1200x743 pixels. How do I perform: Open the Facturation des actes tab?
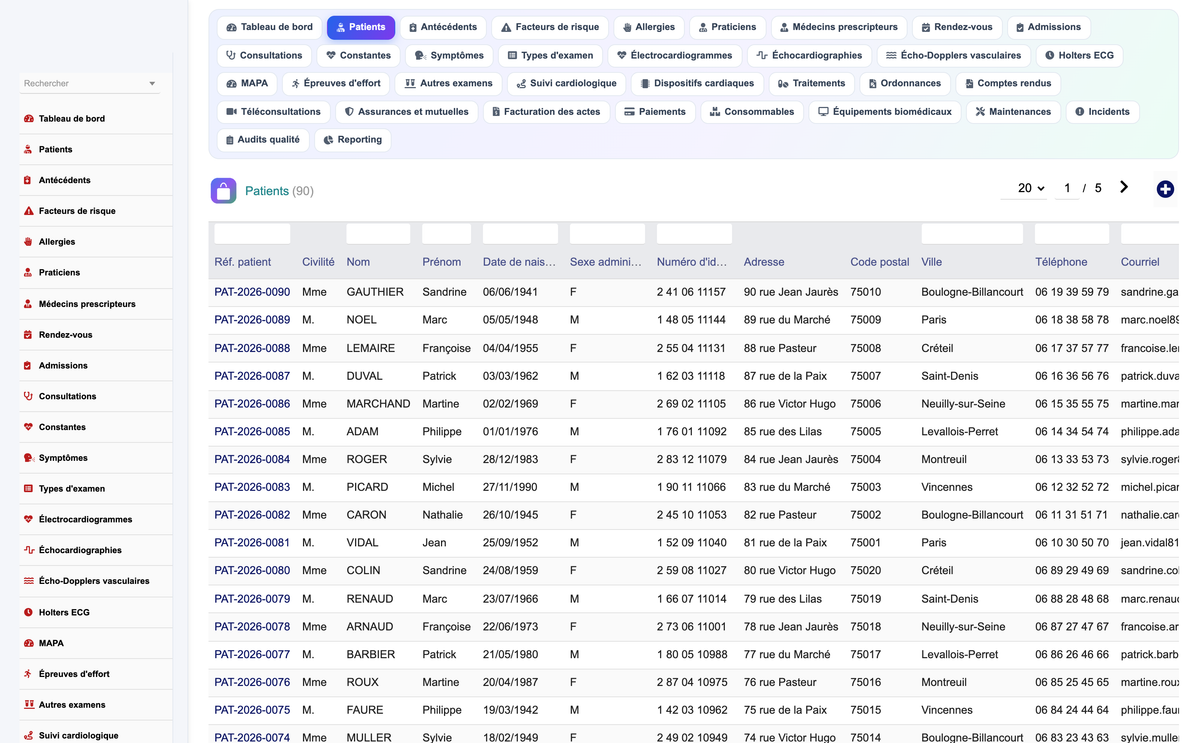click(x=546, y=112)
